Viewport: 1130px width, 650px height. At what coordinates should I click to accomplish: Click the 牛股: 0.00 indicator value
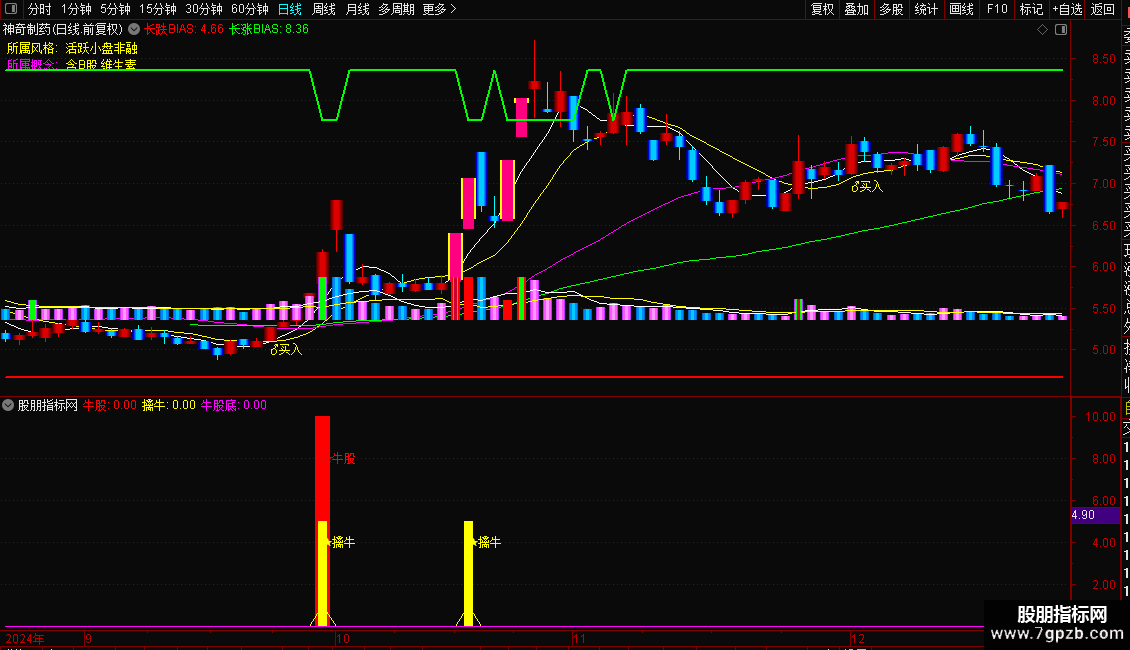coord(110,405)
